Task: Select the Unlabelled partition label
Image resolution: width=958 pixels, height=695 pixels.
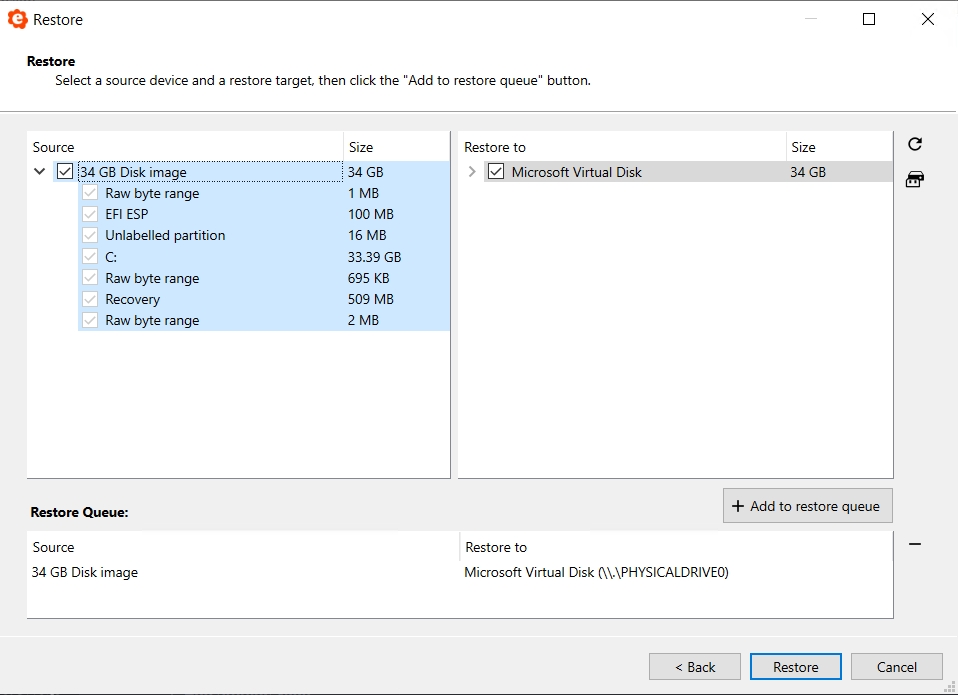Action: coord(165,236)
